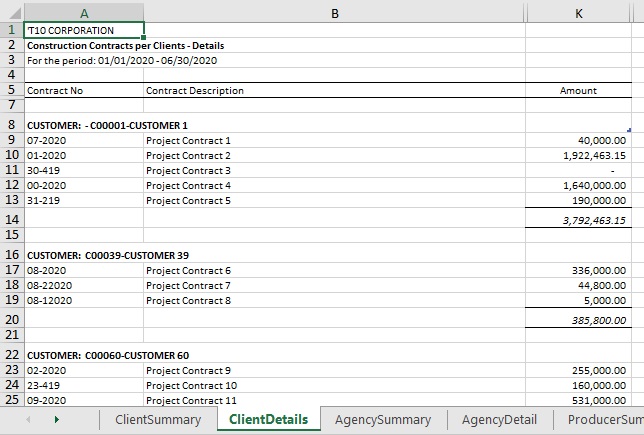Click the active ClientDetails sheet tab
Image resolution: width=644 pixels, height=435 pixels.
pos(268,420)
